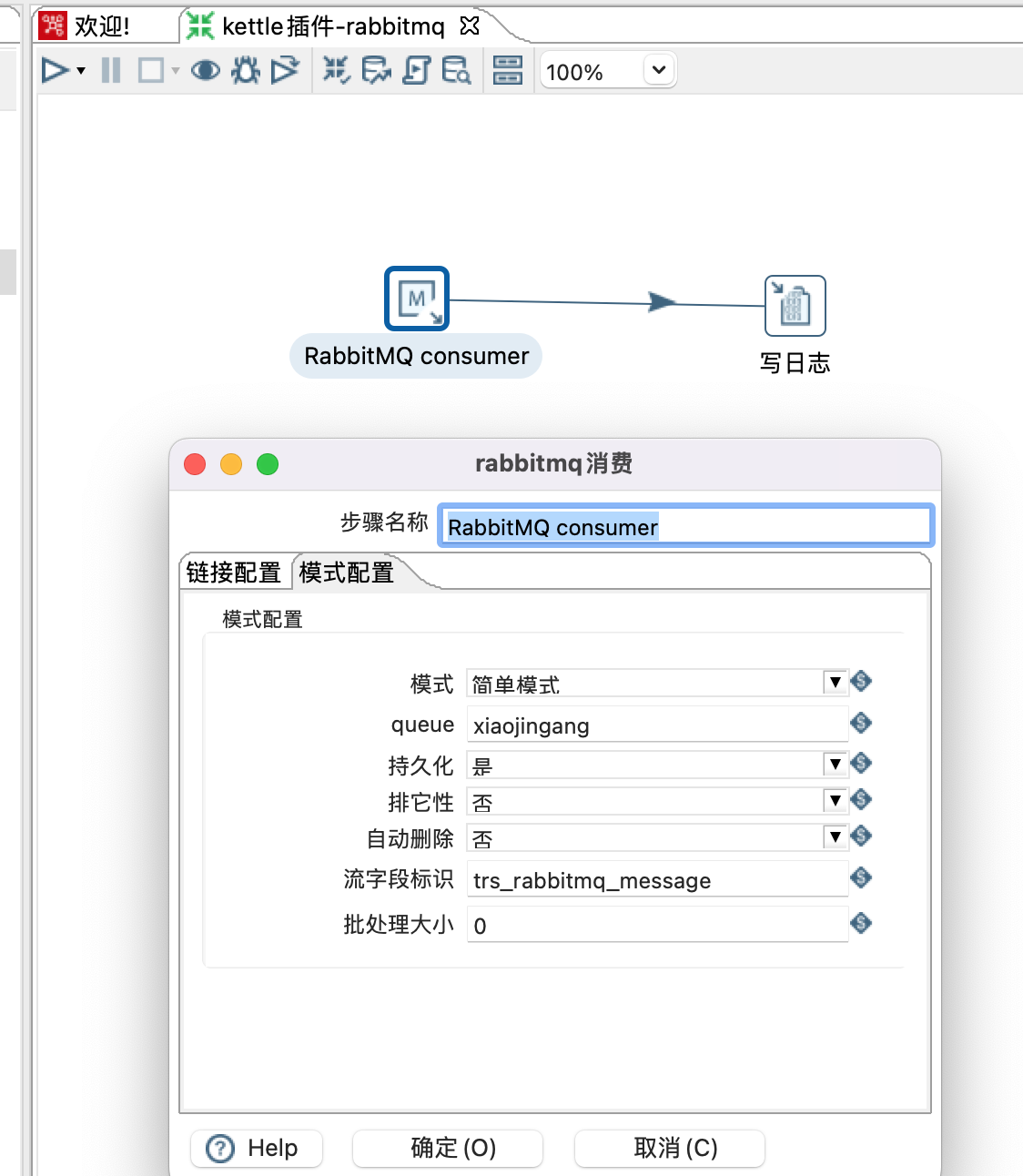Viewport: 1023px width, 1176px height.
Task: Generate SQL script icon
Action: click(x=416, y=70)
